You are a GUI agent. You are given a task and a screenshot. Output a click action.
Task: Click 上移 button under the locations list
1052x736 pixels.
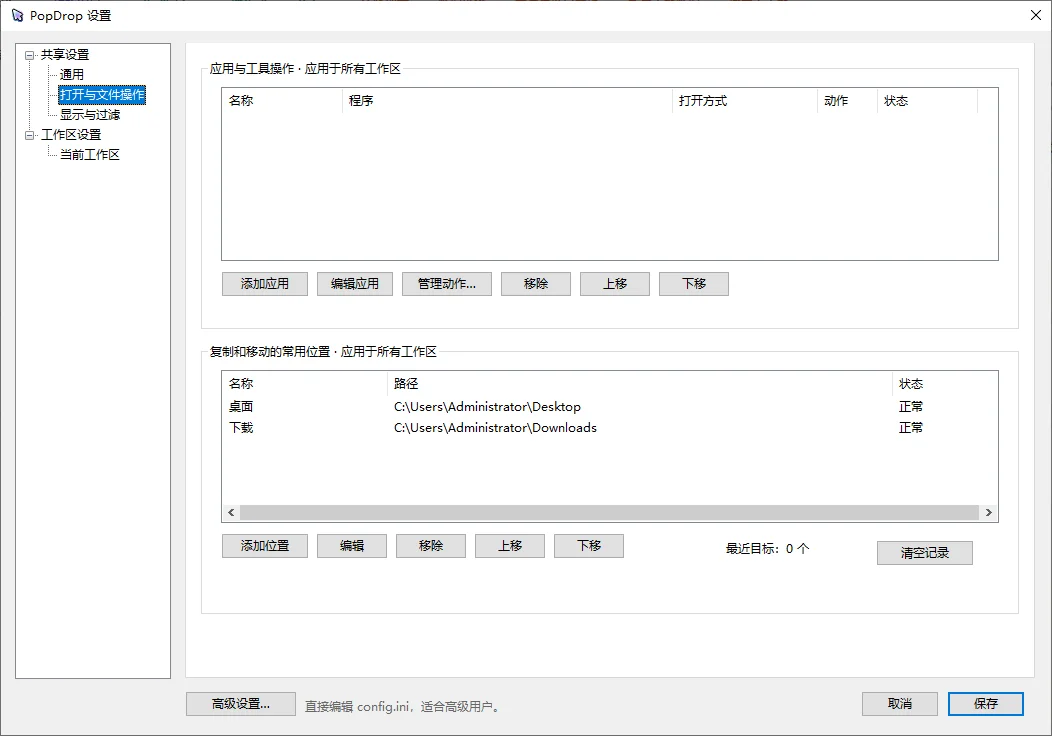(511, 546)
